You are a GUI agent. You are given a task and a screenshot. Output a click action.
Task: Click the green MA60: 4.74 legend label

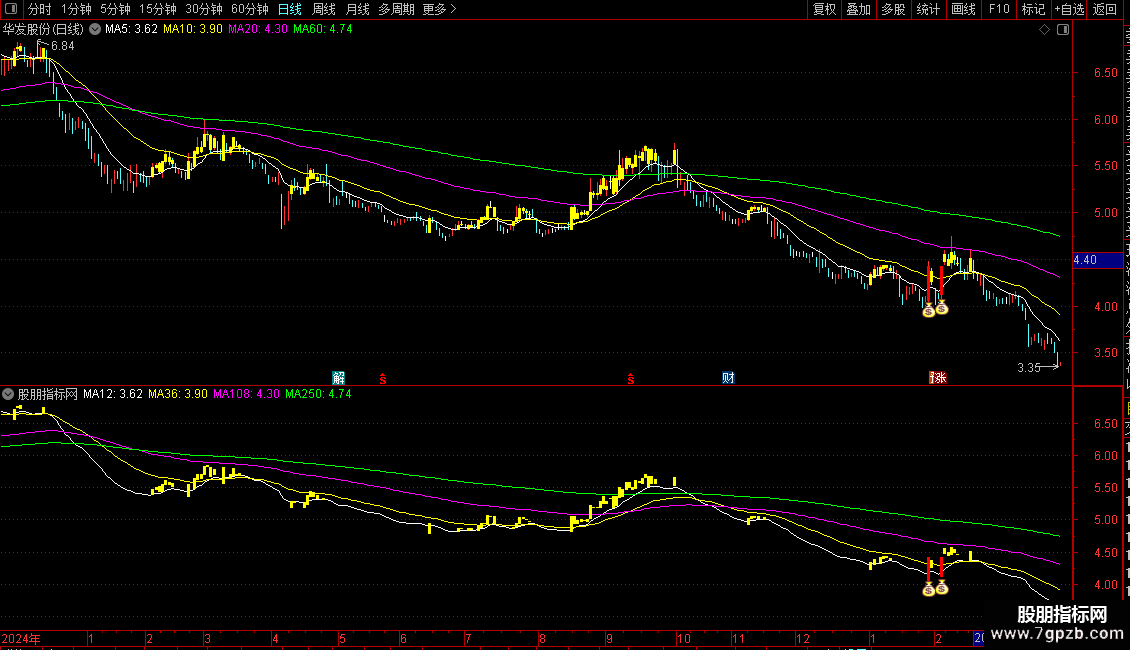coord(322,30)
